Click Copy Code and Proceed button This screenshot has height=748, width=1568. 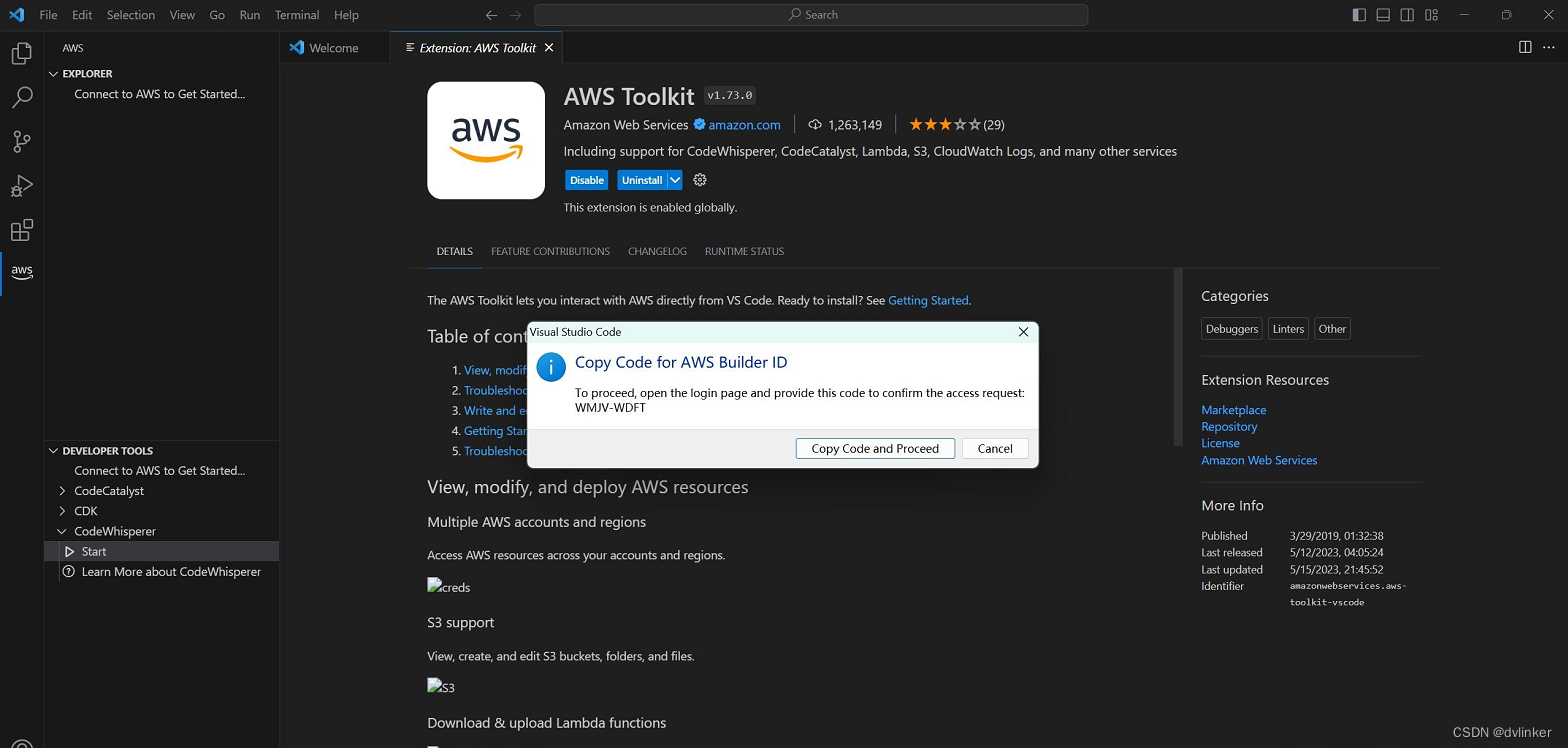pyautogui.click(x=875, y=449)
